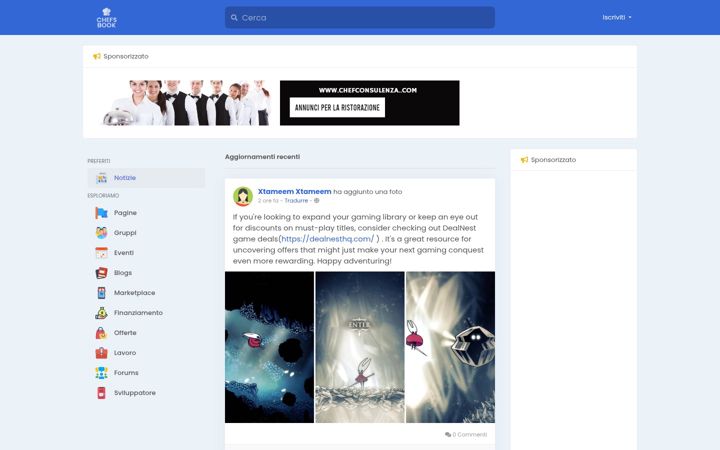Select Notizie in the sidebar
Viewport: 720px width, 450px height.
146,178
